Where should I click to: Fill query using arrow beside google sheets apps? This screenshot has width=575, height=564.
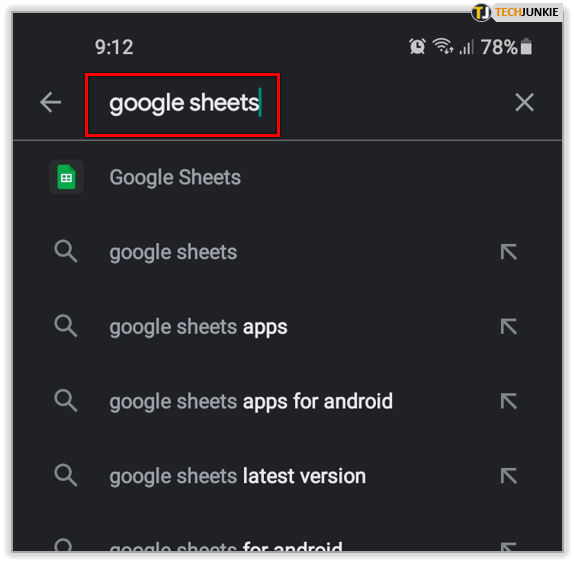click(509, 326)
